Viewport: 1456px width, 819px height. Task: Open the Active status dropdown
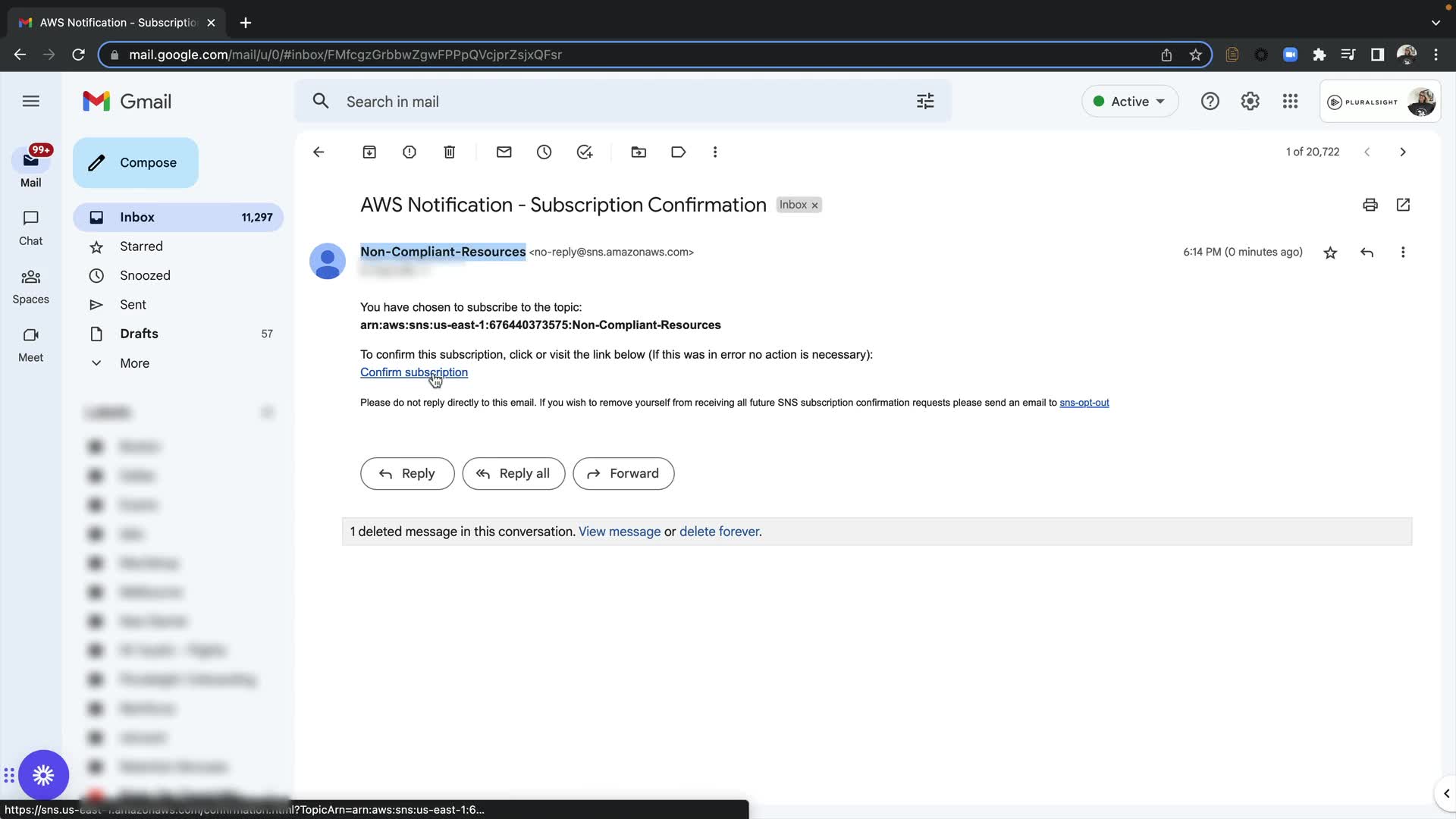(x=1130, y=102)
